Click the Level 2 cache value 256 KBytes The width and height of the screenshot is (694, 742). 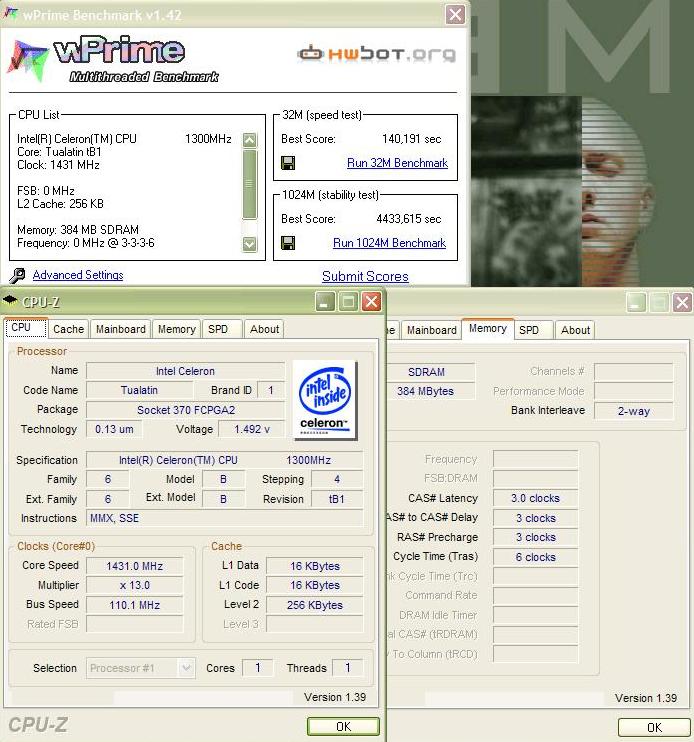(x=315, y=605)
